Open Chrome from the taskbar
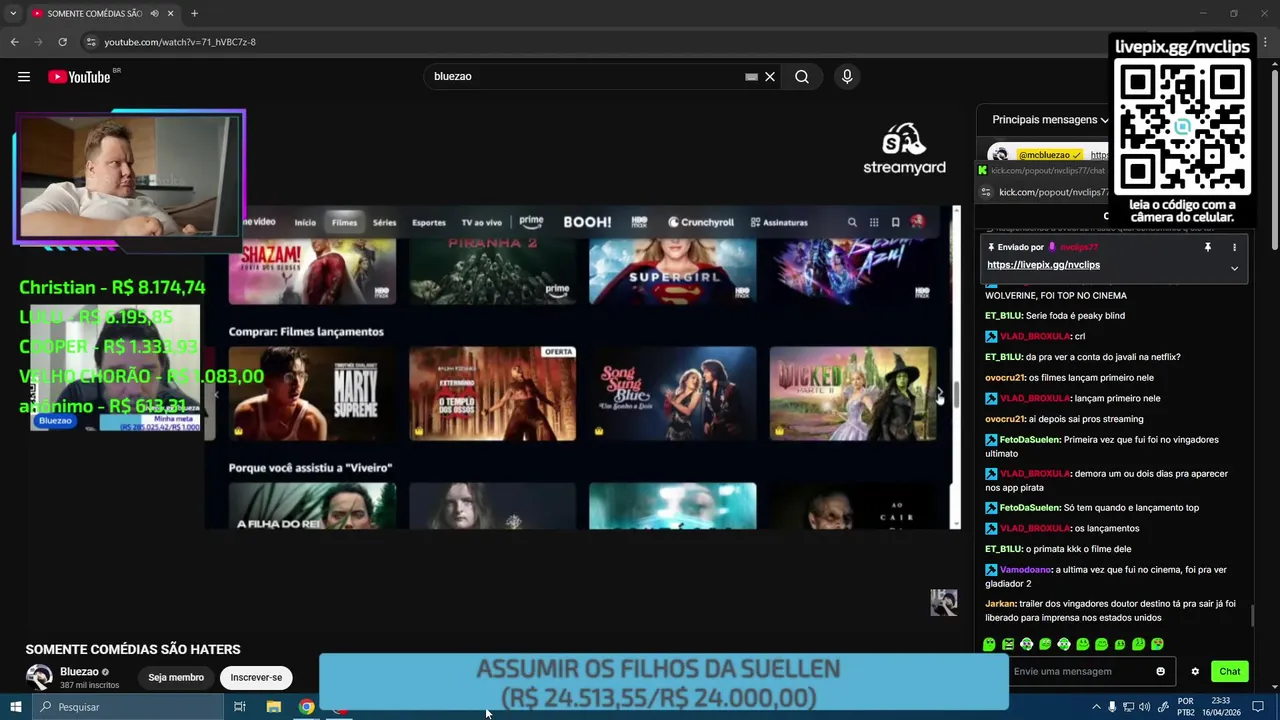This screenshot has height=720, width=1280. click(307, 707)
